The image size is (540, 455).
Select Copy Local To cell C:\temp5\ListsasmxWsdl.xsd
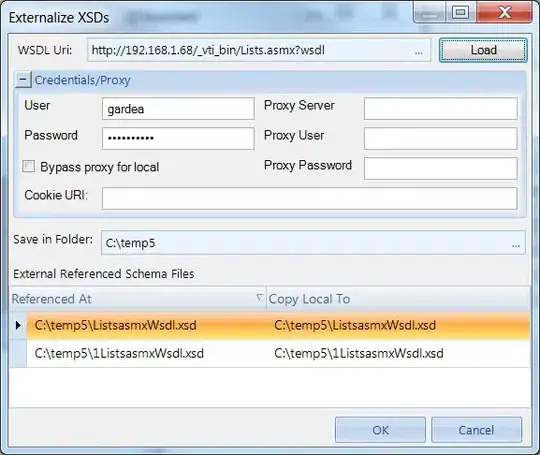pos(398,325)
